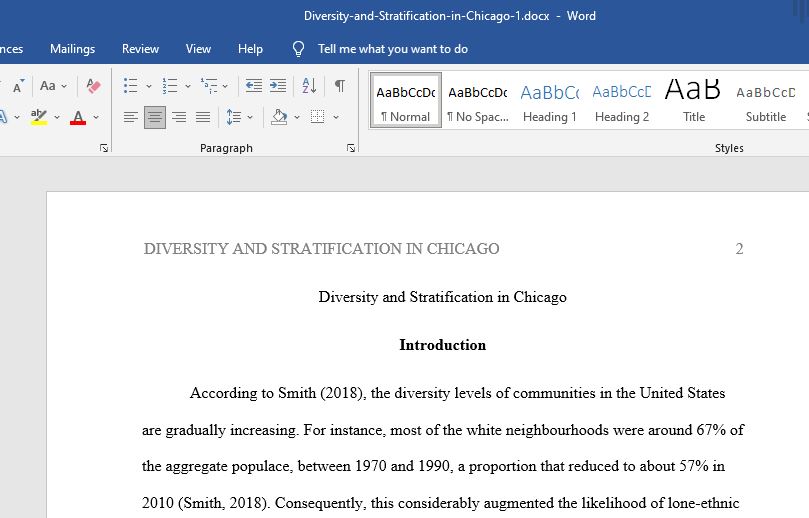
Task: Apply the No Spacing style
Action: [x=478, y=100]
